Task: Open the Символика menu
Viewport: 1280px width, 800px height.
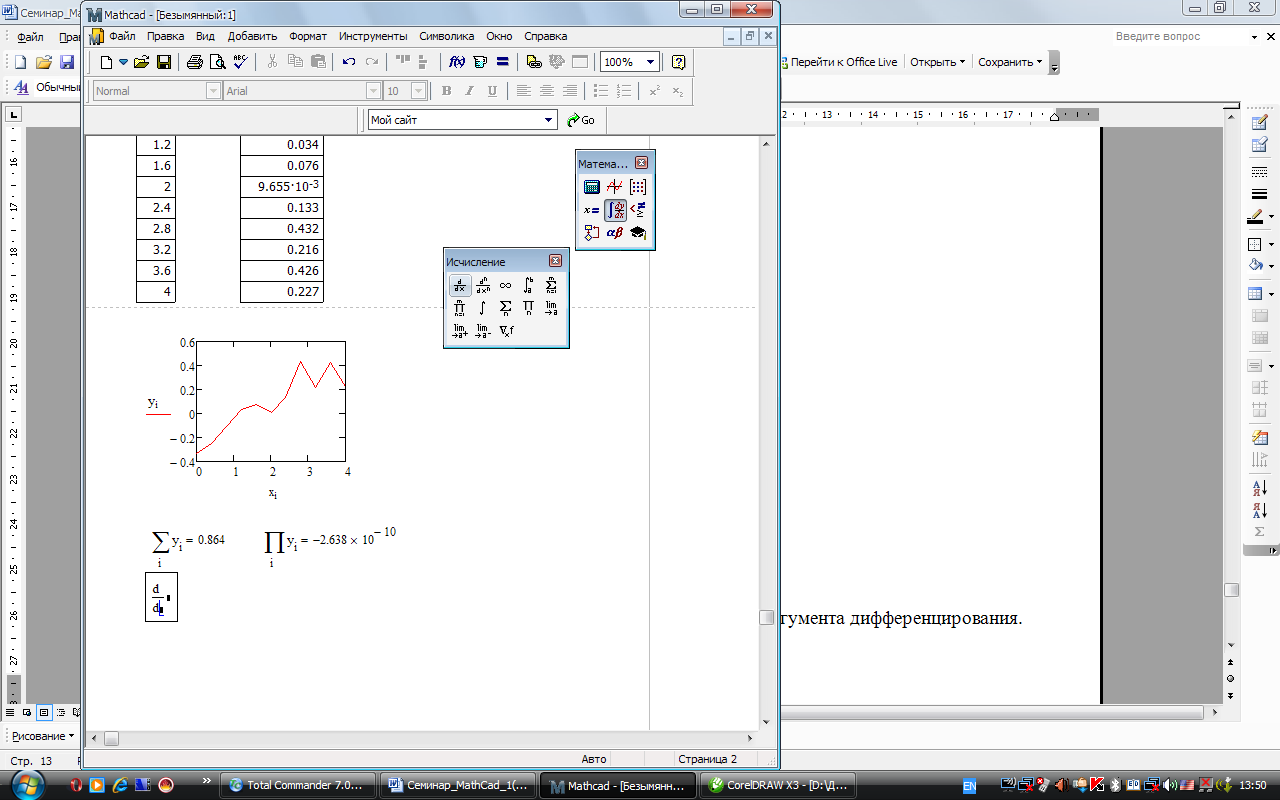Action: 447,36
